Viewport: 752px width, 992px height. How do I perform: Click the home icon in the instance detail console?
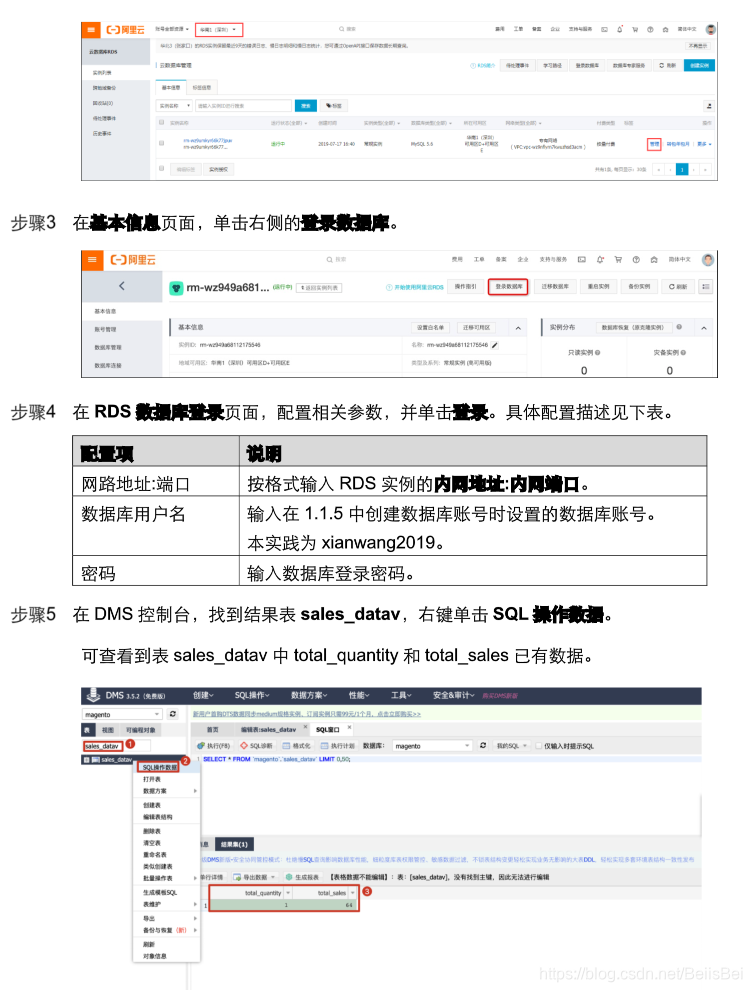pyautogui.click(x=654, y=259)
